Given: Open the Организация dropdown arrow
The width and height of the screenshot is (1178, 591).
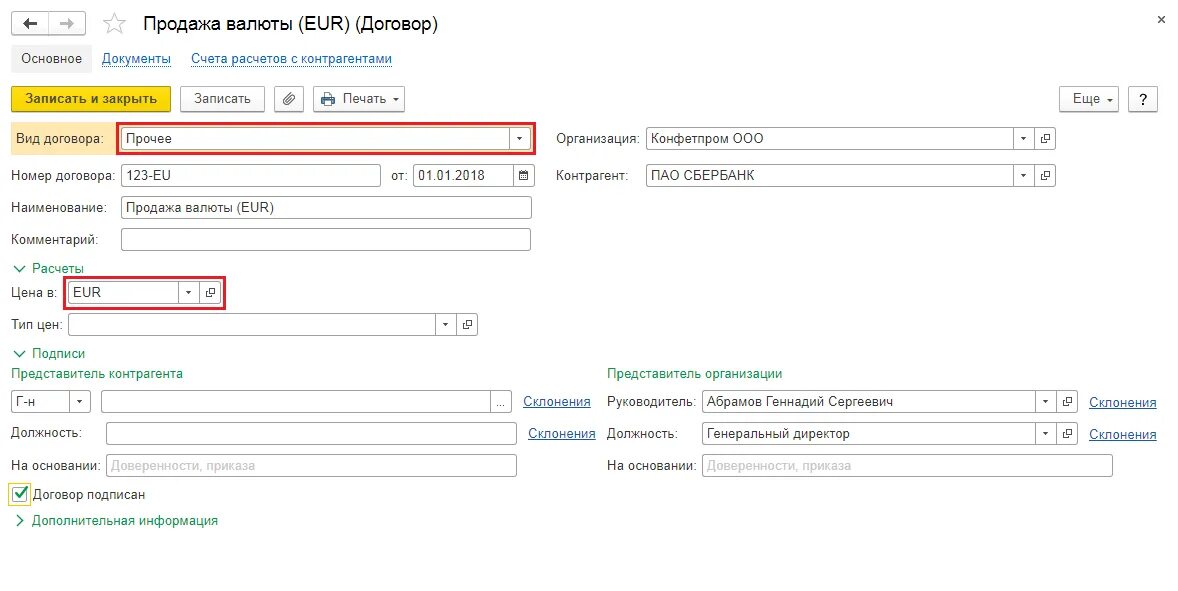Looking at the screenshot, I should [1023, 139].
